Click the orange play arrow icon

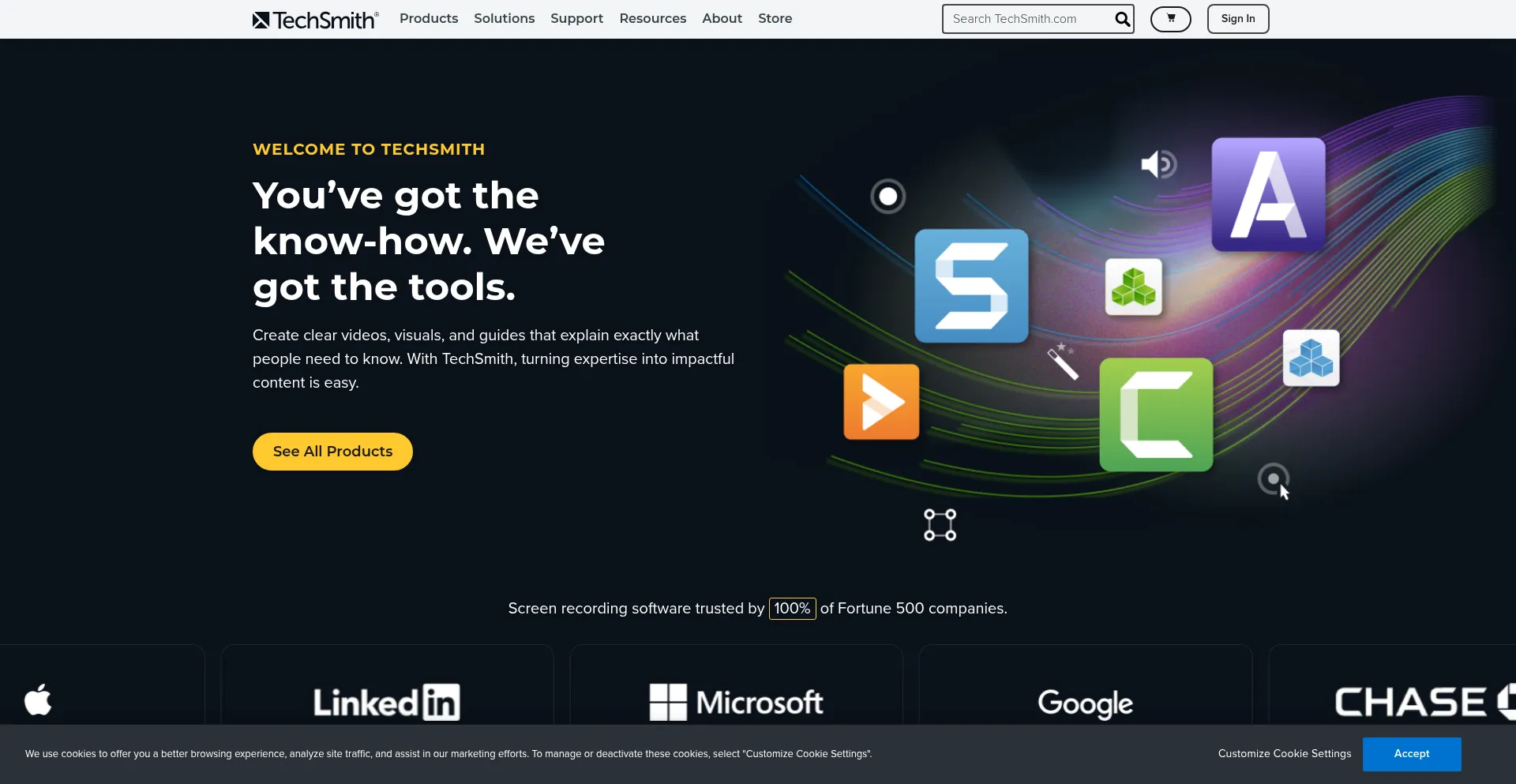881,402
